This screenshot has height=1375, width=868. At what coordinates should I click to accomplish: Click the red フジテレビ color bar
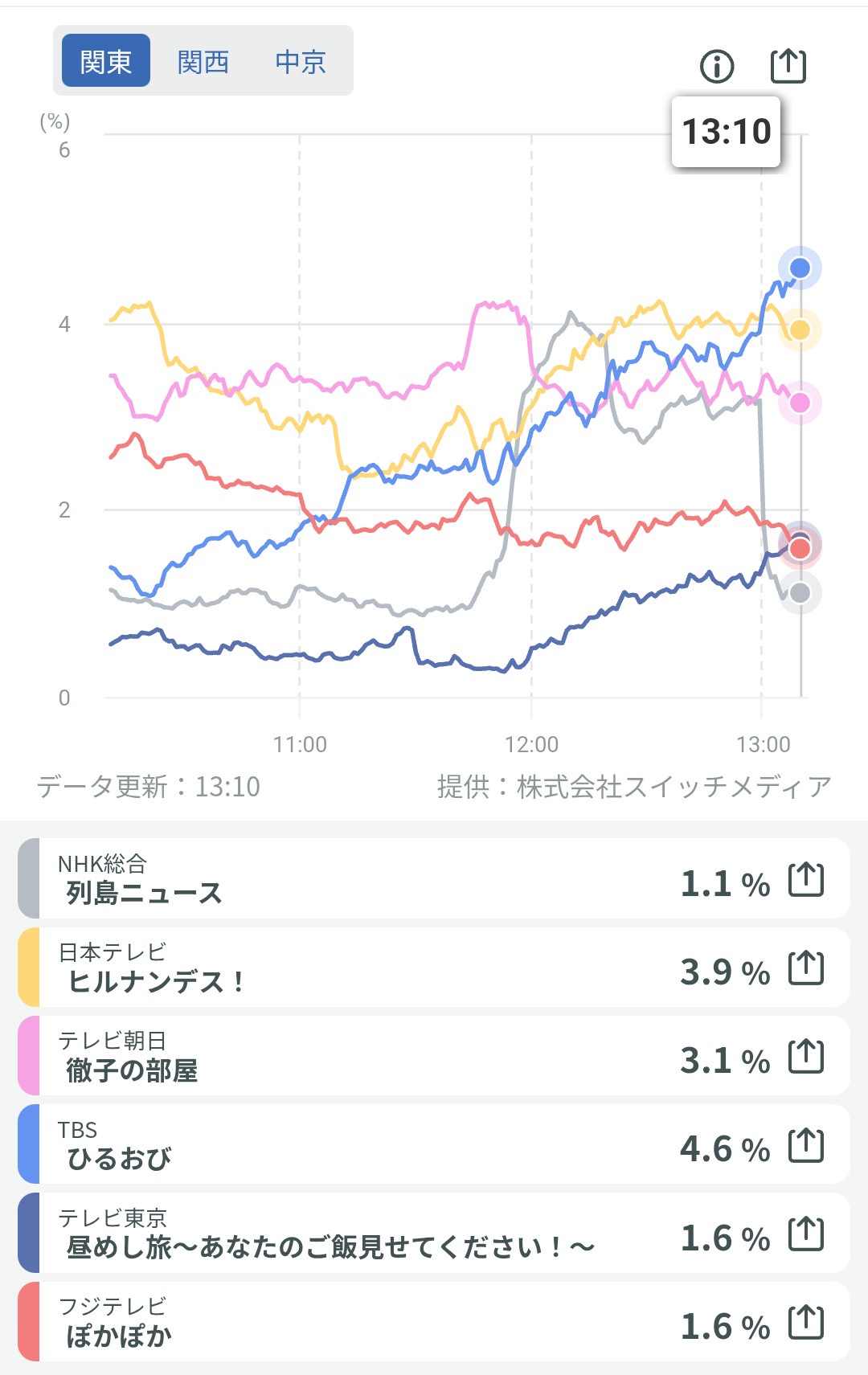[29, 1323]
